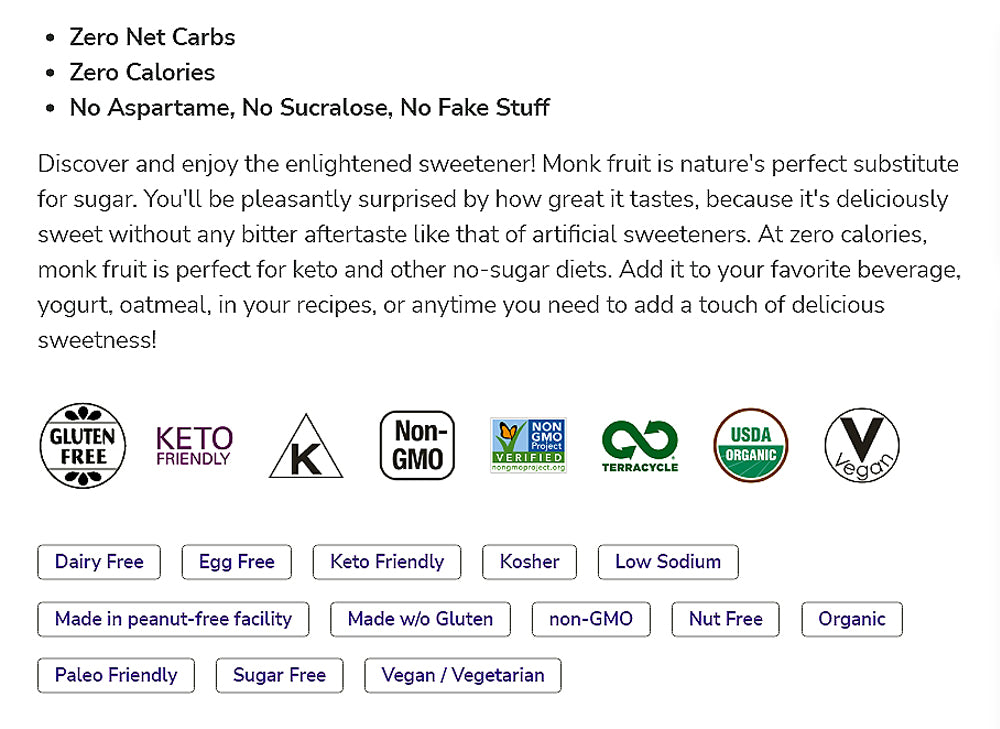The width and height of the screenshot is (1000, 729).
Task: Open the Paleo Friendly tag
Action: point(116,675)
